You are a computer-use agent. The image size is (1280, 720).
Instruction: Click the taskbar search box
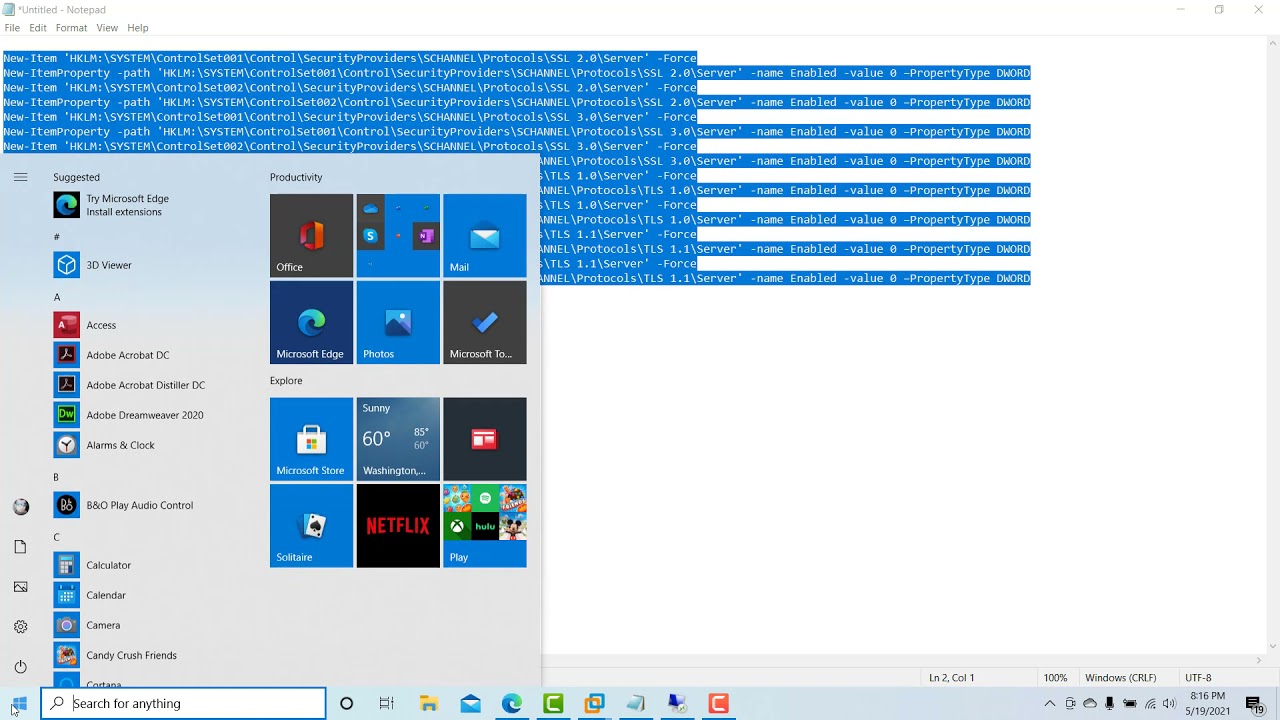(x=183, y=704)
